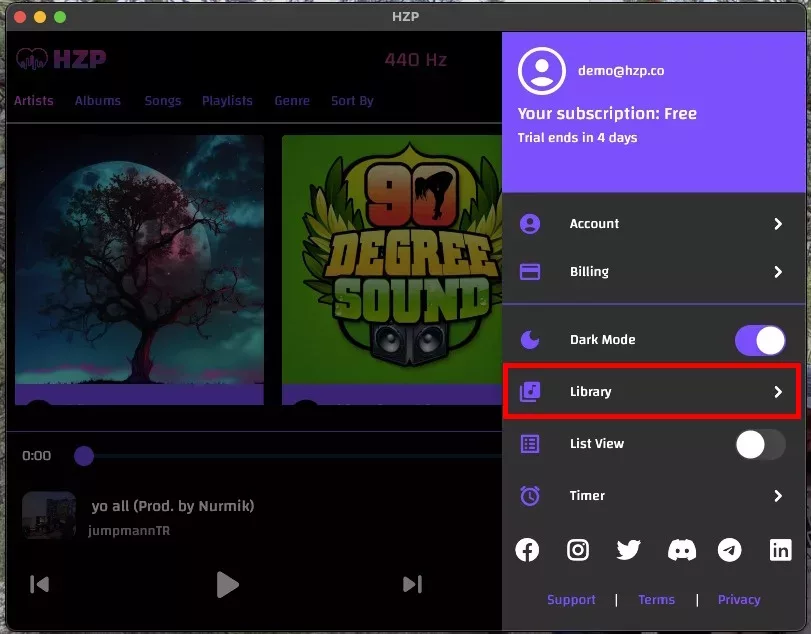Click the now-playing song thumbnail
811x634 pixels.
(49, 516)
